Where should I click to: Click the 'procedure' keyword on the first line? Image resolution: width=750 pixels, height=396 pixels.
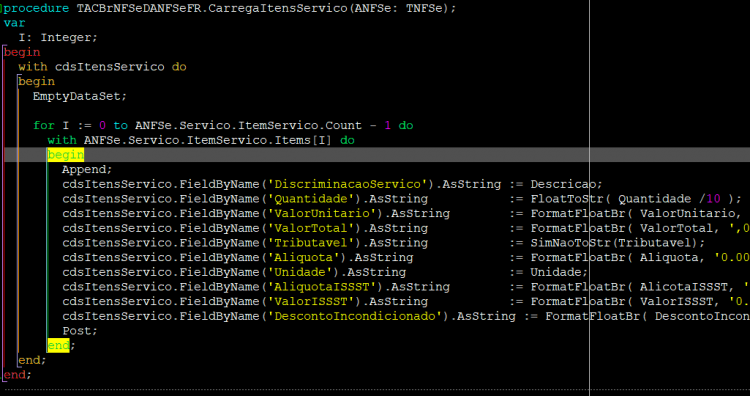(37, 8)
